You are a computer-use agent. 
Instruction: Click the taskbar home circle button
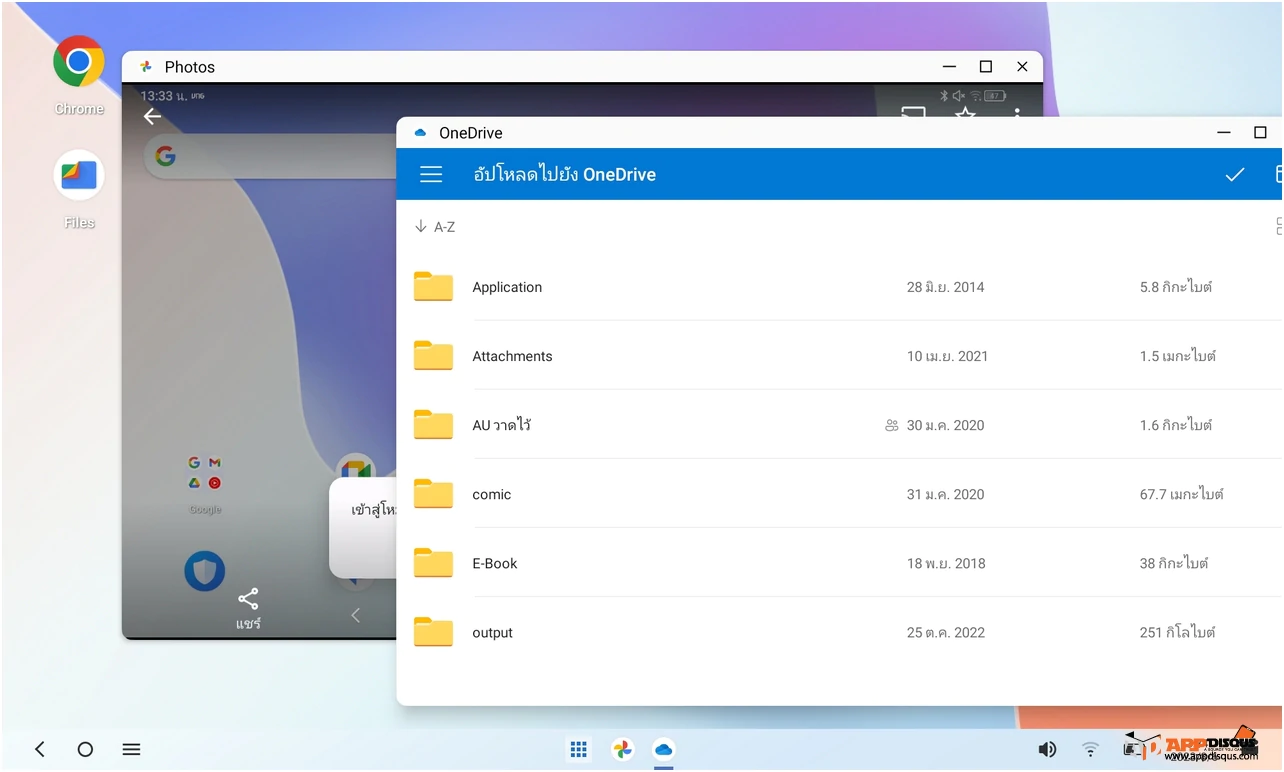click(86, 749)
